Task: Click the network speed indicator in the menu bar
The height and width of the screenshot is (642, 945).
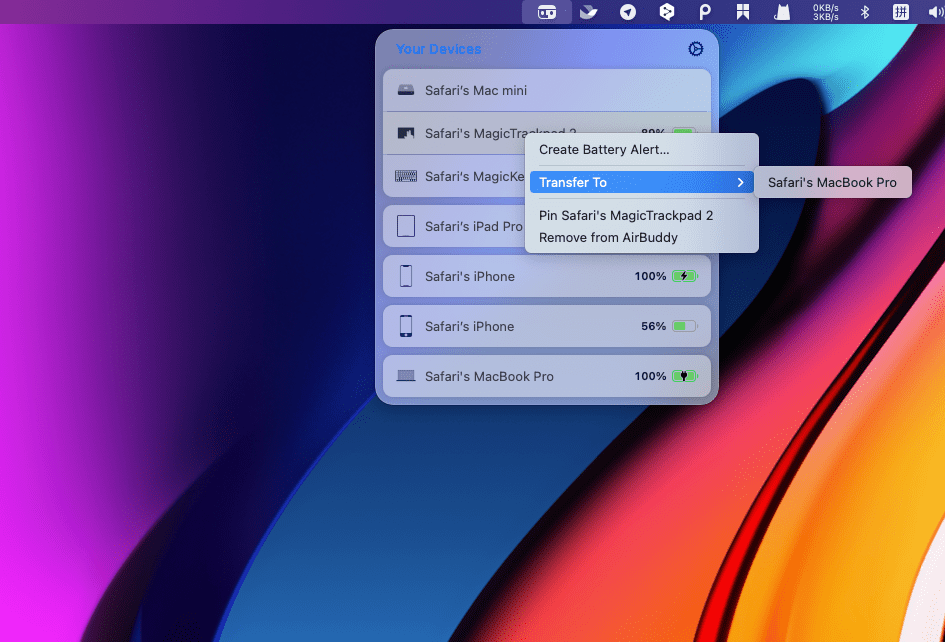Action: coord(825,12)
